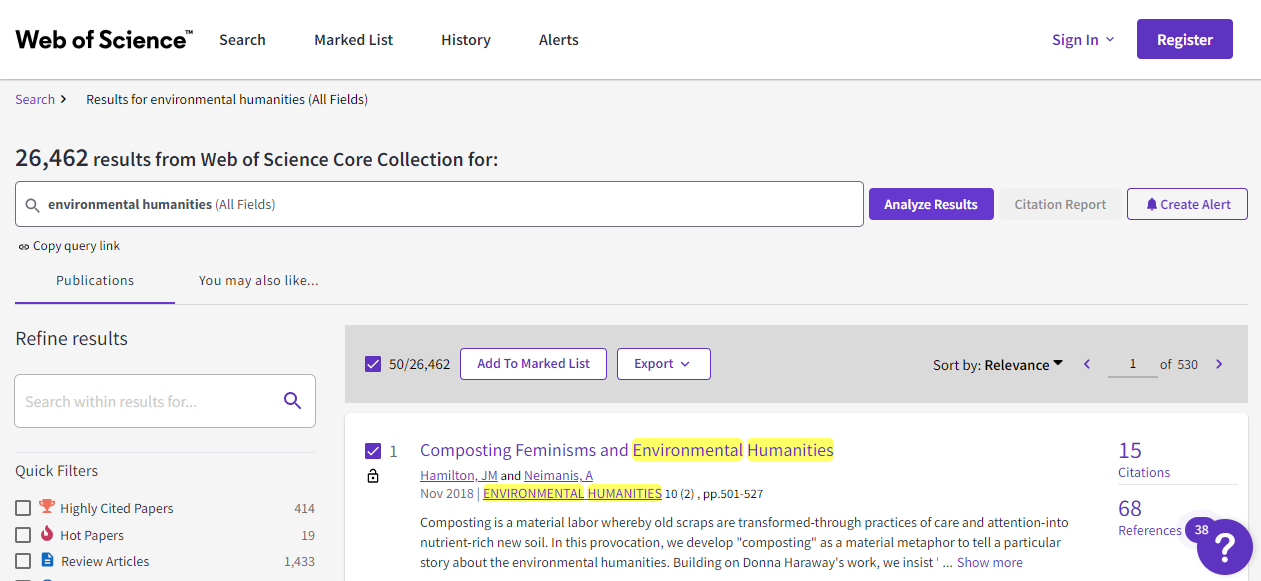Check the Review Articles filter
The height and width of the screenshot is (581, 1261).
pos(23,561)
